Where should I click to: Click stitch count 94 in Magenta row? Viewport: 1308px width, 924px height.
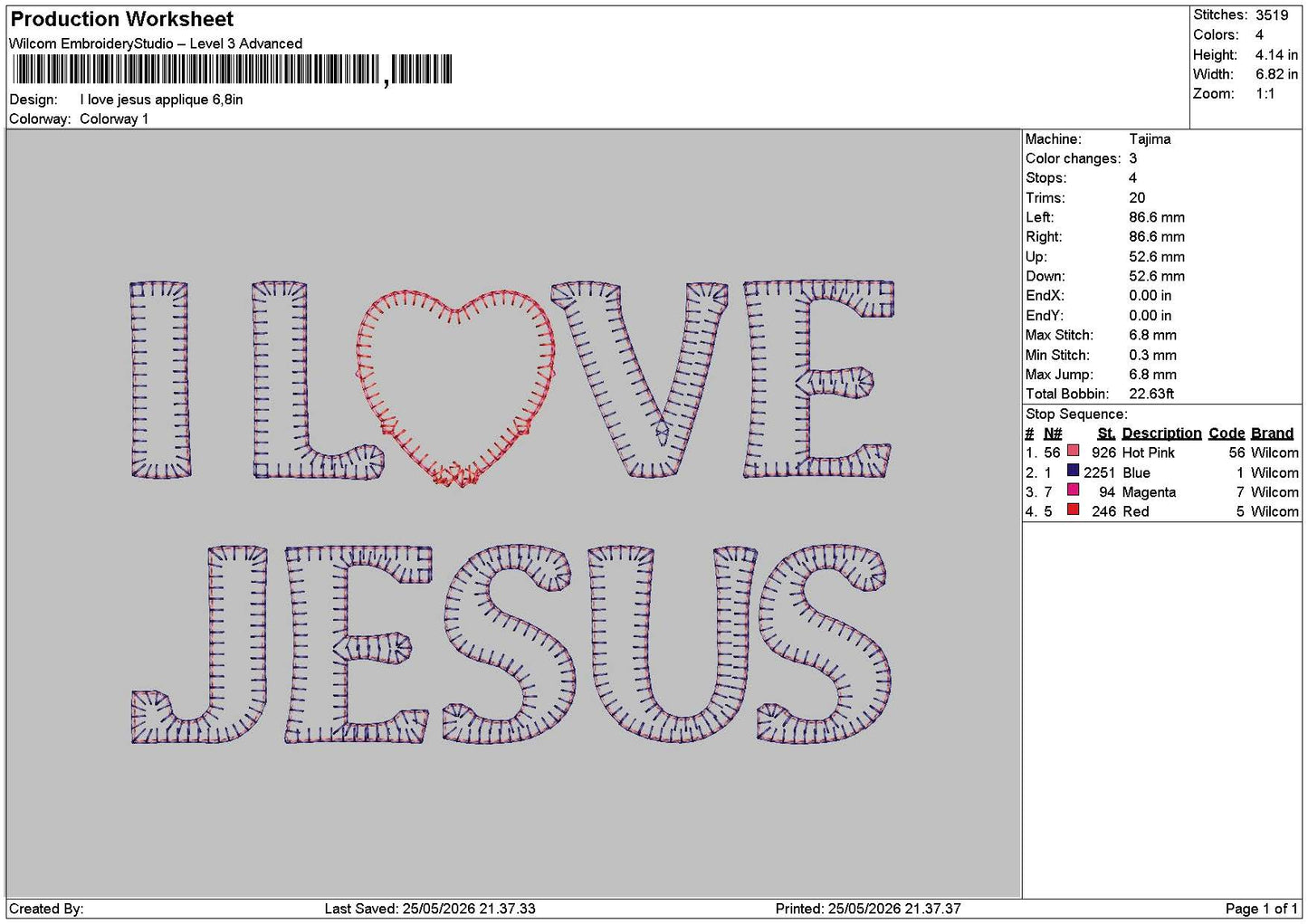(x=1107, y=492)
